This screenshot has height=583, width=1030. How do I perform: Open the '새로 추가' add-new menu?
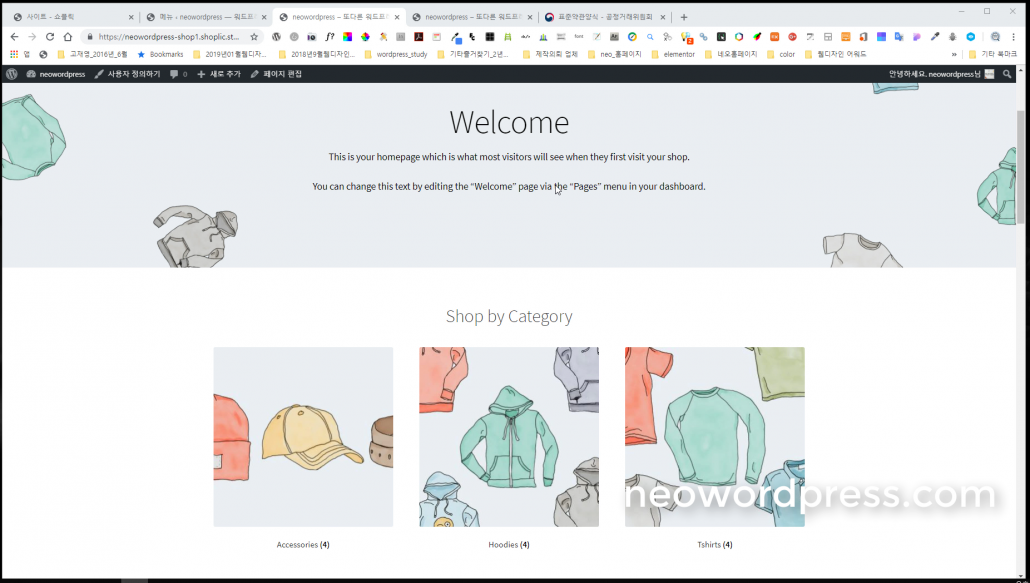[218, 74]
